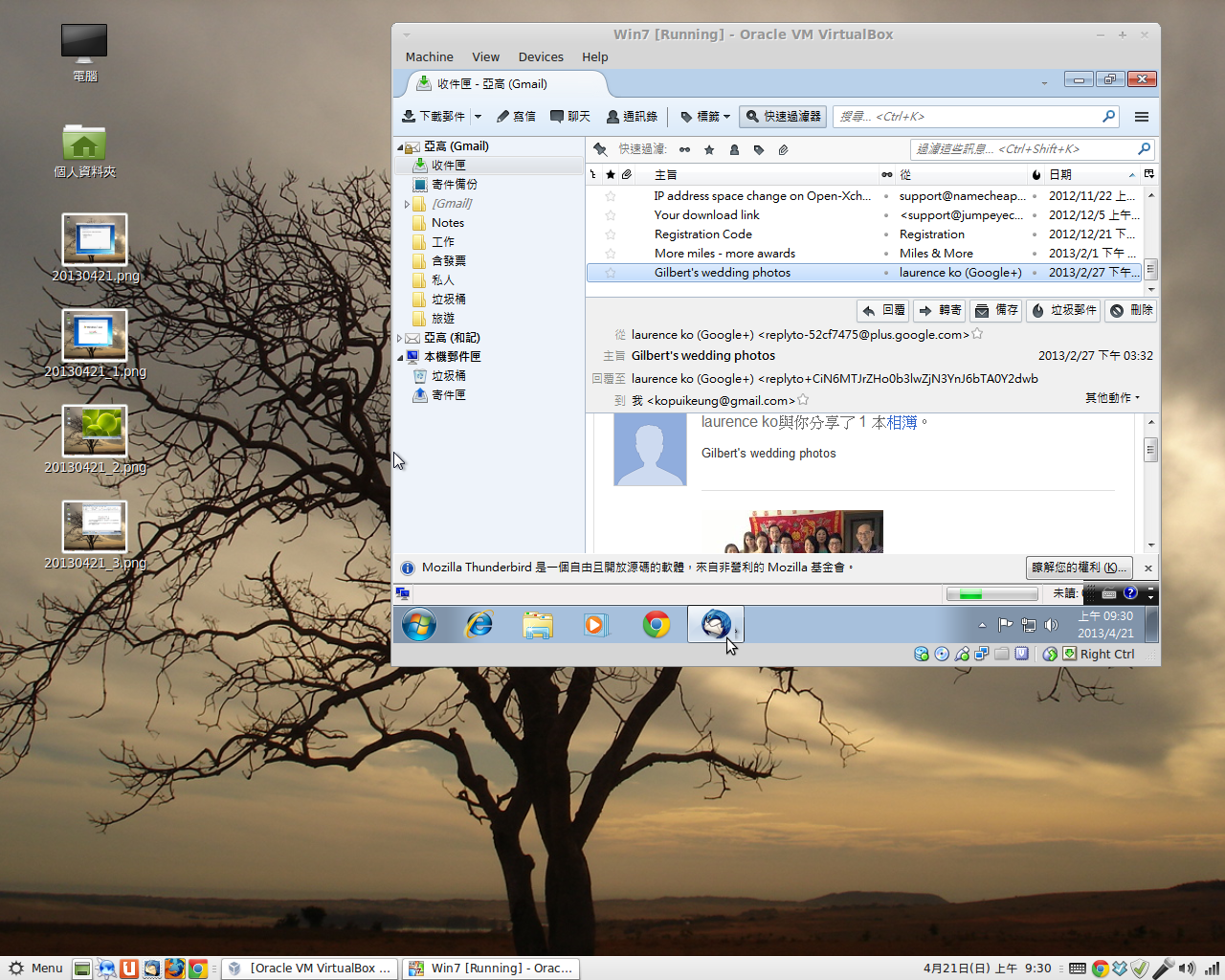The height and width of the screenshot is (980, 1225).
Task: Filter by unread in quick filter bar
Action: (x=684, y=149)
